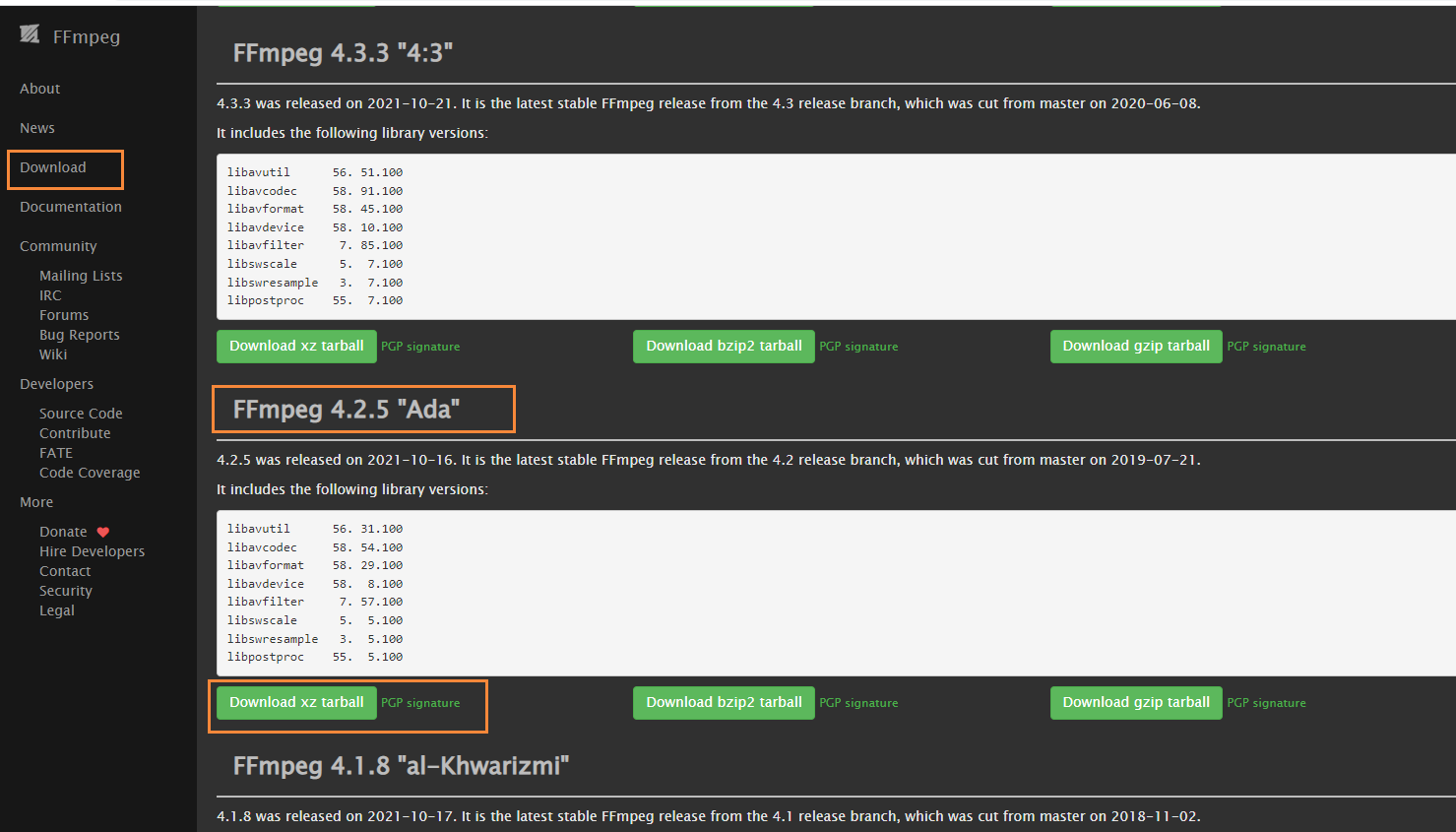The image size is (1456, 832).
Task: Click the 4.3.3 release date sentence
Action: (708, 103)
